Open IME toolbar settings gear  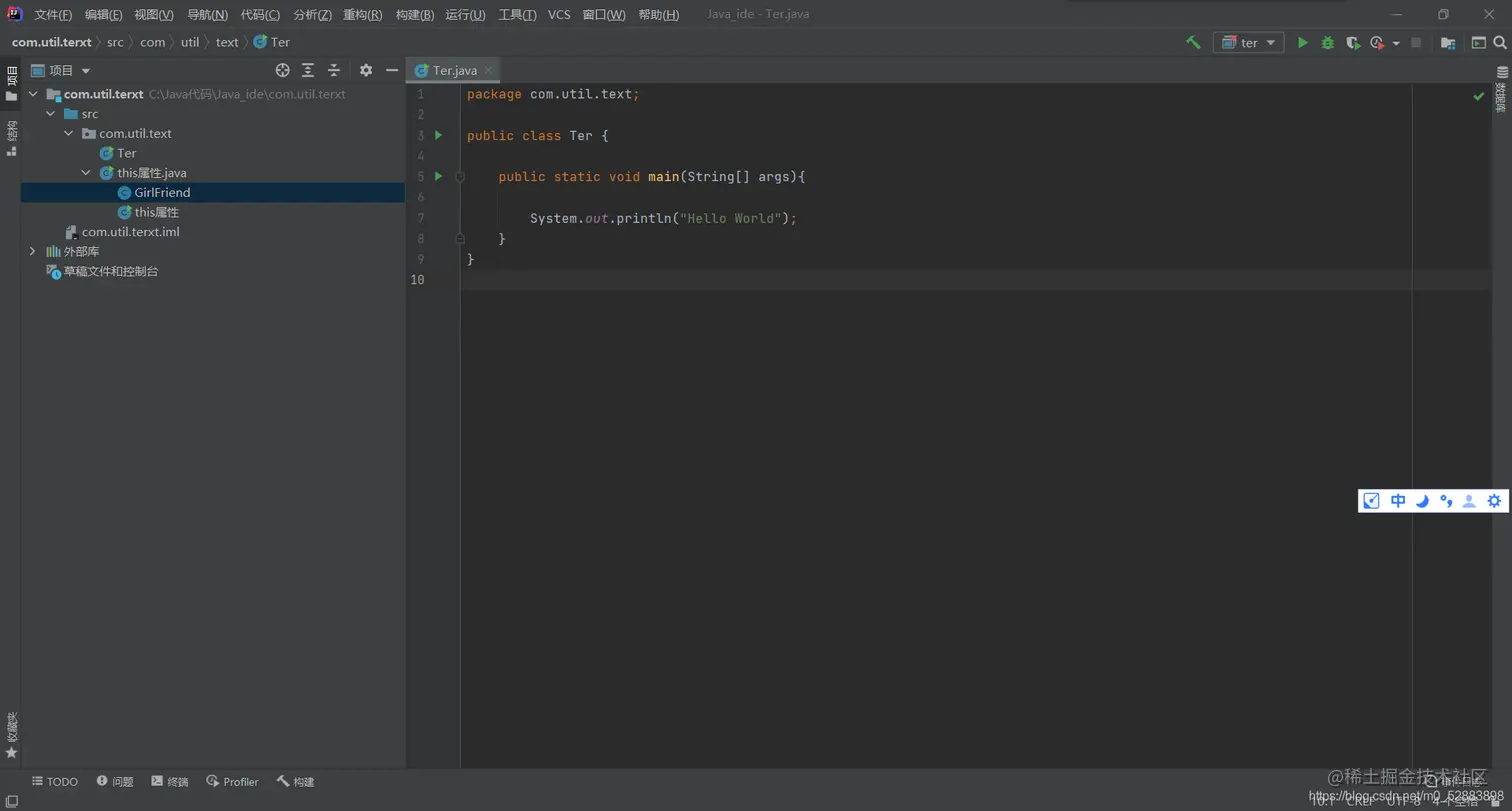pos(1494,501)
